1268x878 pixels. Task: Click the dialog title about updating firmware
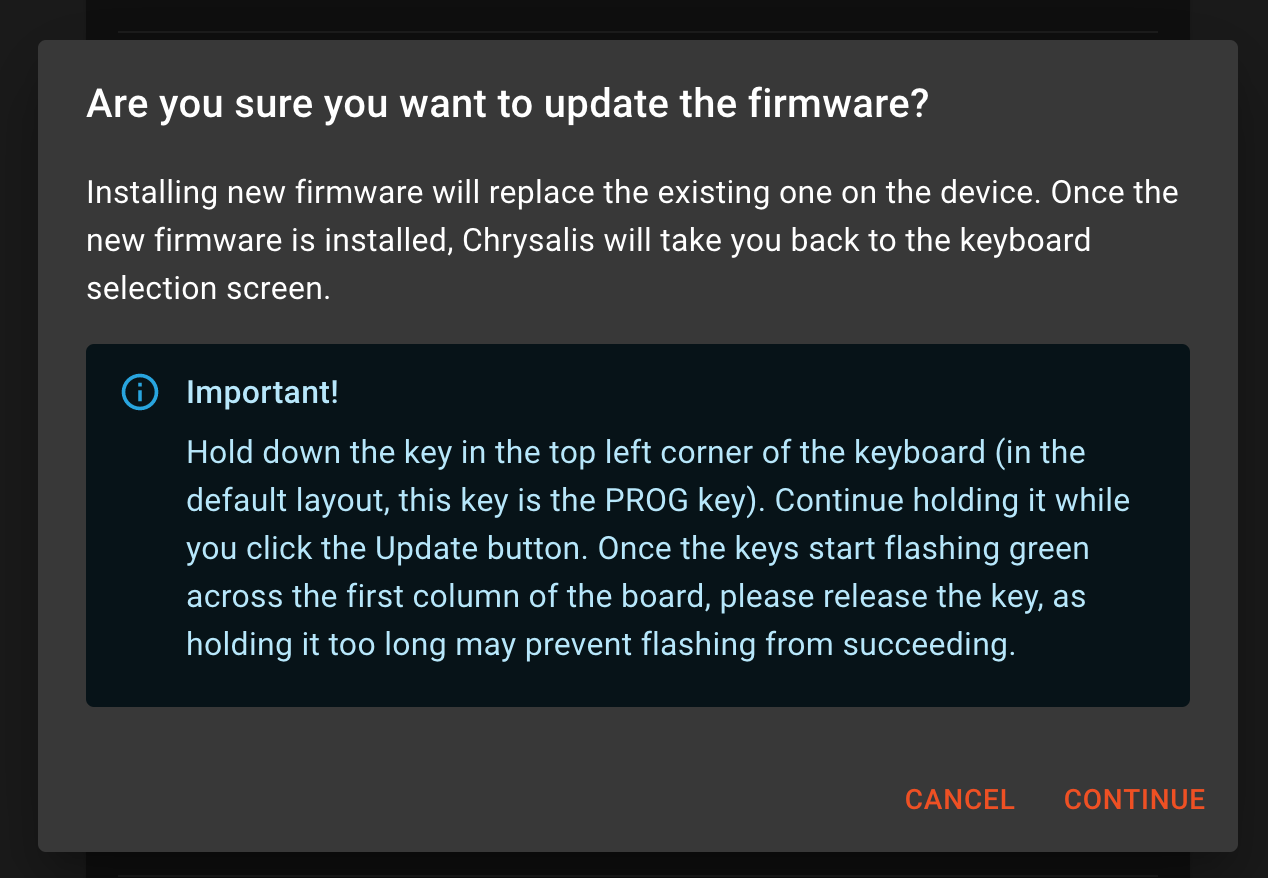[x=508, y=103]
